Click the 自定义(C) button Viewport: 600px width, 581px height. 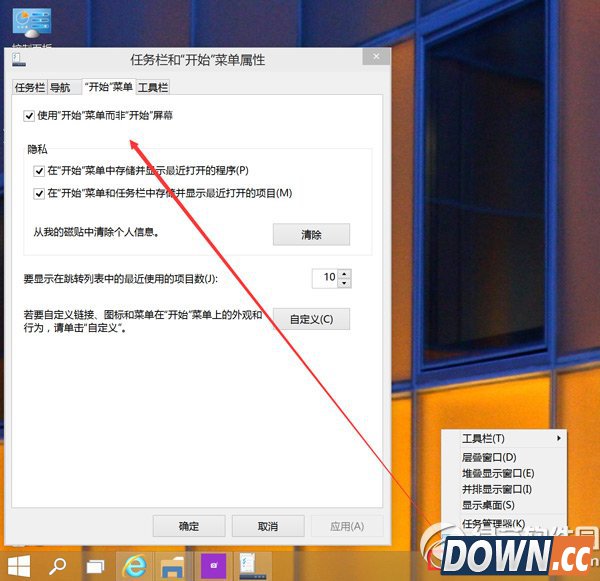[x=311, y=319]
